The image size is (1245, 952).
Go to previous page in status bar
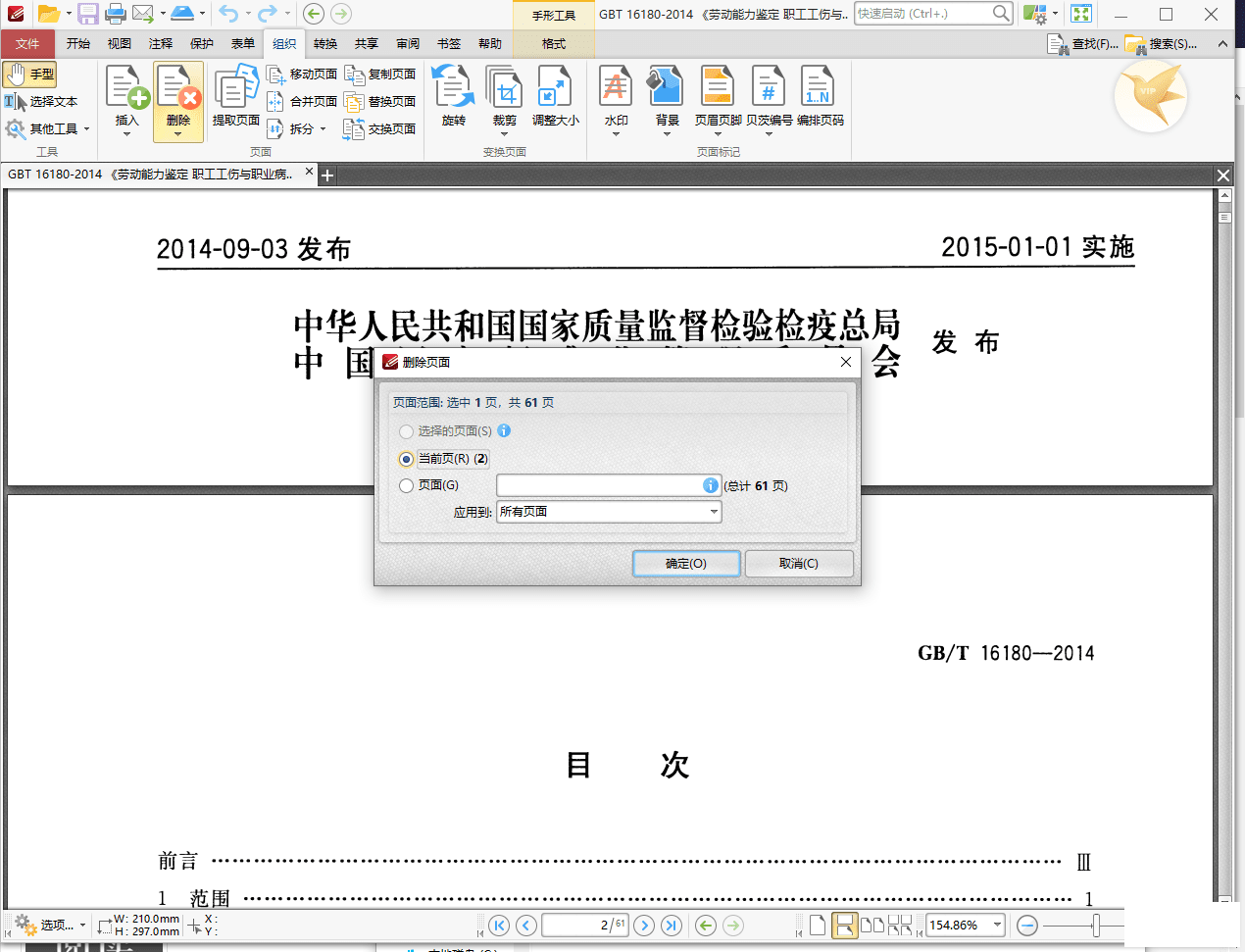pos(526,925)
